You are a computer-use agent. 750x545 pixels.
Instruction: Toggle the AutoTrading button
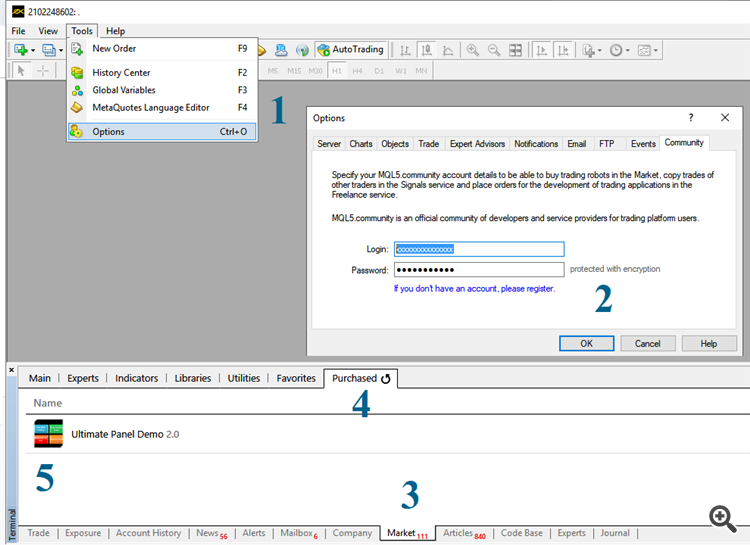351,50
